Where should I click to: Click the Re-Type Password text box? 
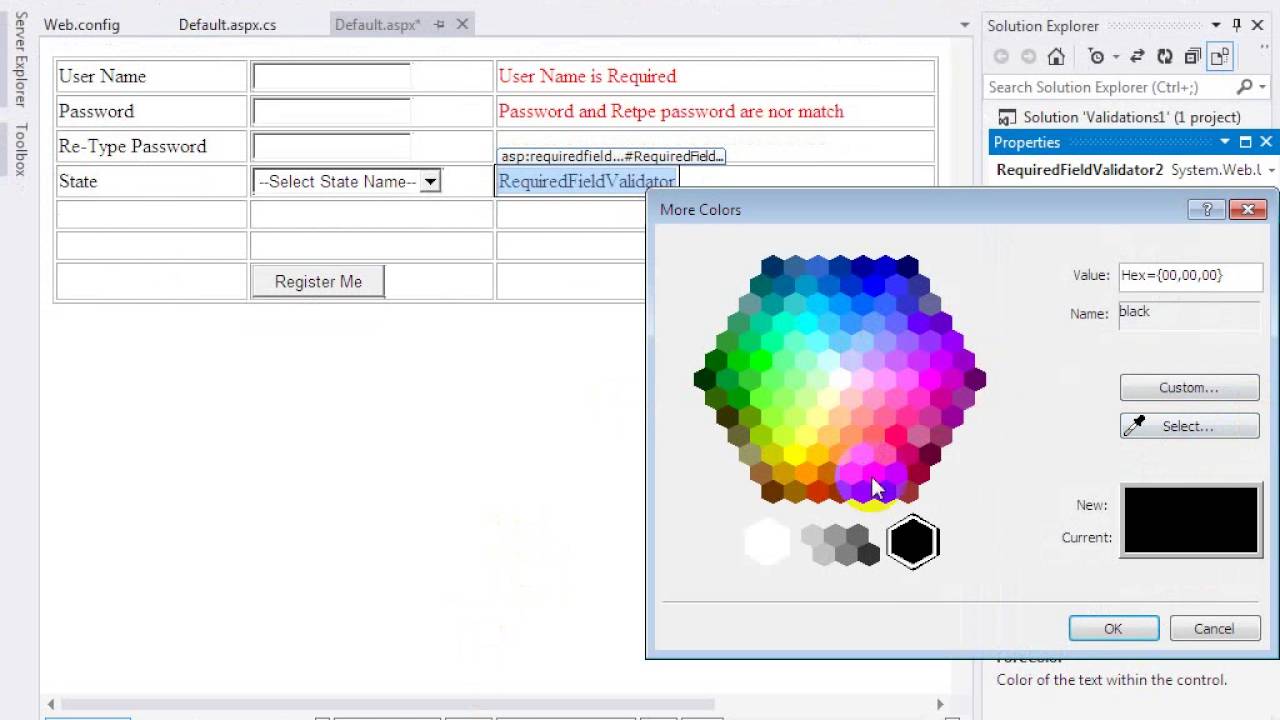coord(331,146)
